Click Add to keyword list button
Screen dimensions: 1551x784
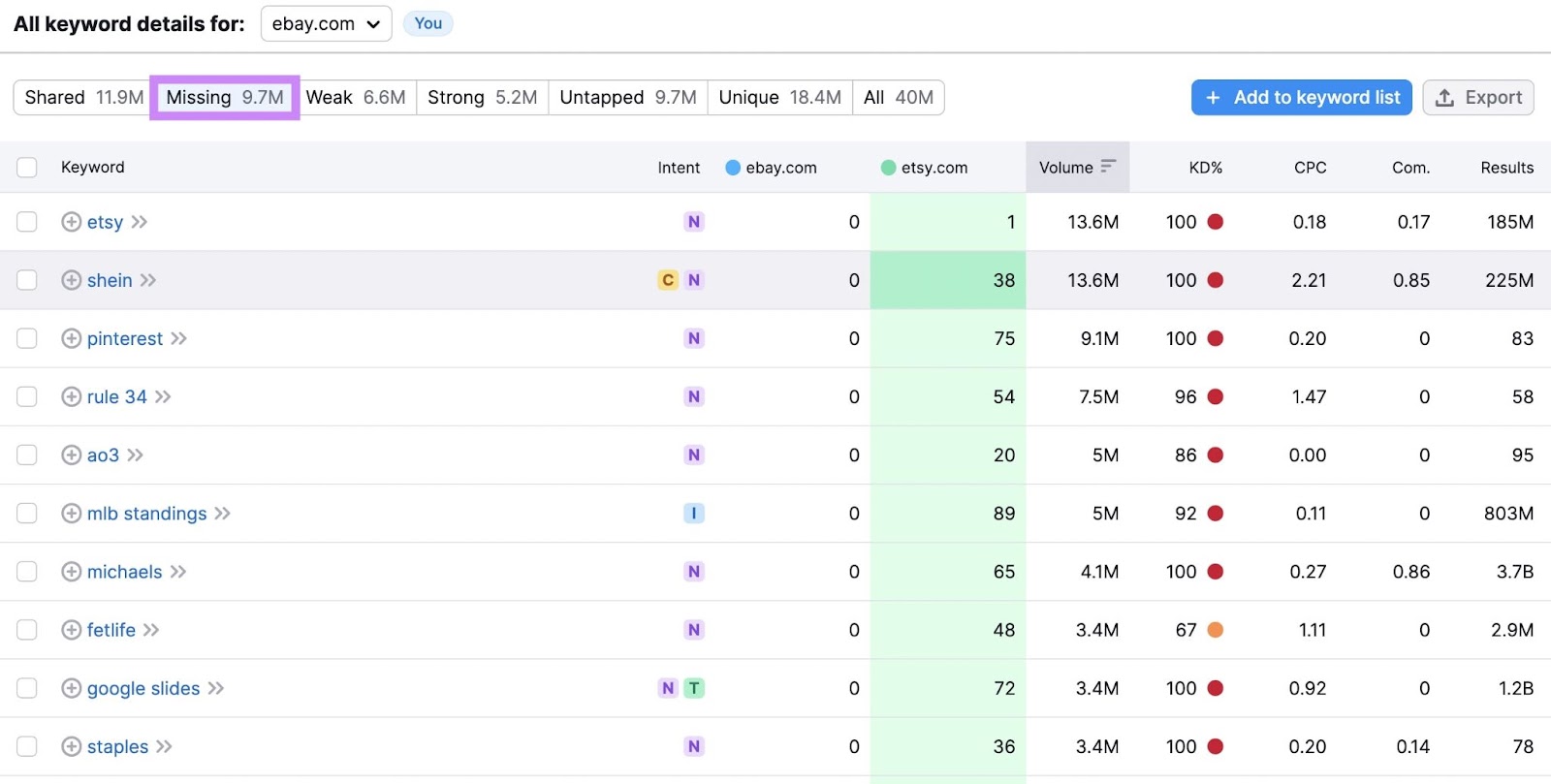point(1301,98)
